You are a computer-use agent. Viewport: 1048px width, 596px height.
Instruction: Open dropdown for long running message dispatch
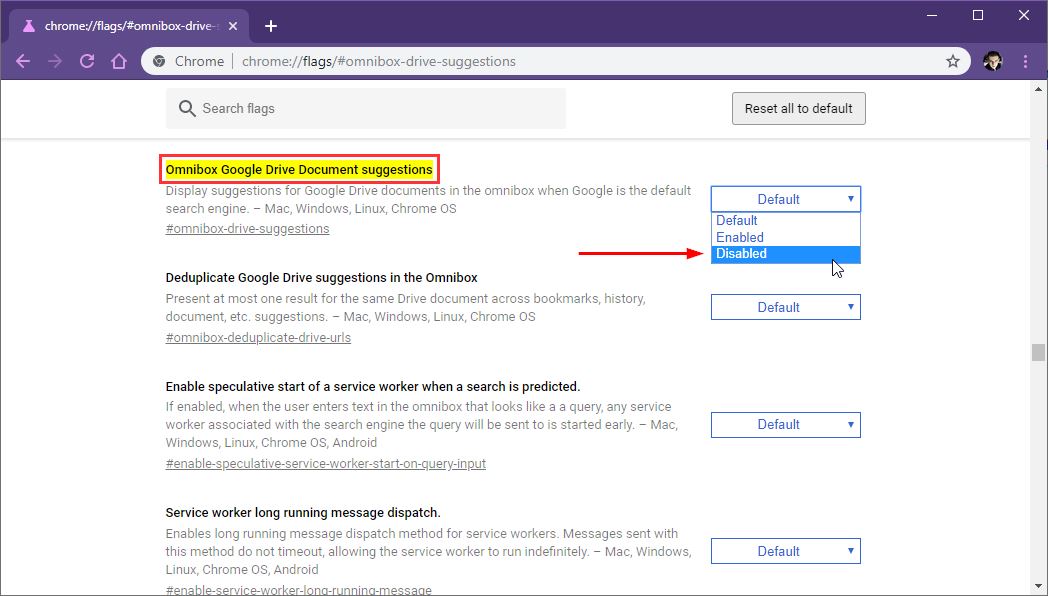click(786, 551)
